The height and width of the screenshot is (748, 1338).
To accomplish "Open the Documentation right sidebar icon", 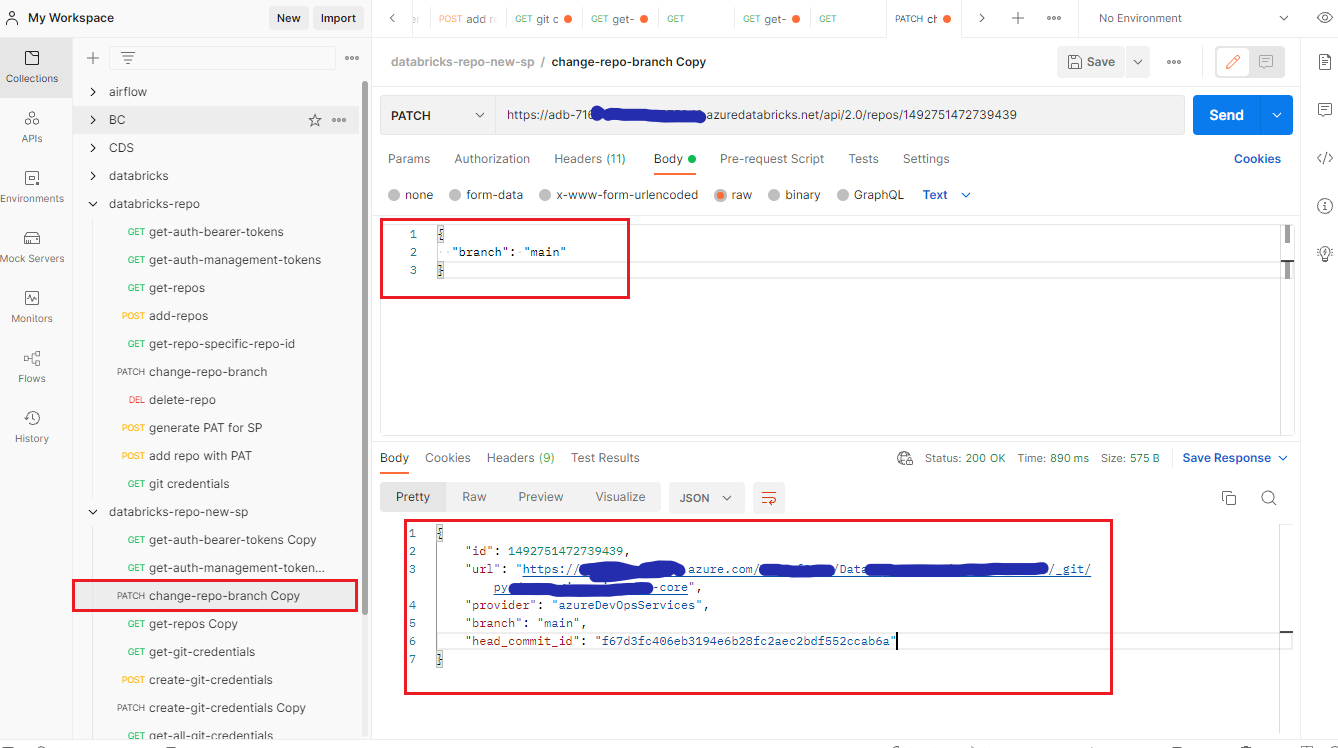I will tap(1324, 62).
